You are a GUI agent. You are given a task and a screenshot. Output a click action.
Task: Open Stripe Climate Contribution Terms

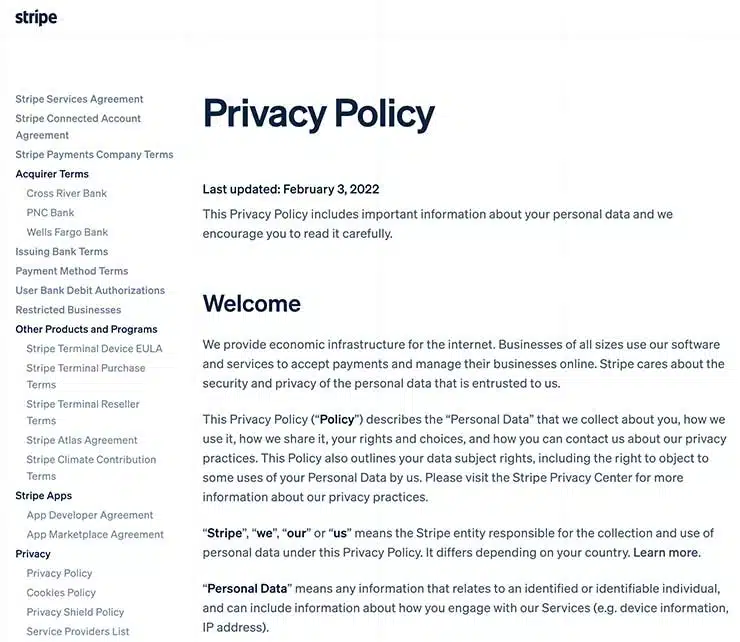click(x=91, y=460)
